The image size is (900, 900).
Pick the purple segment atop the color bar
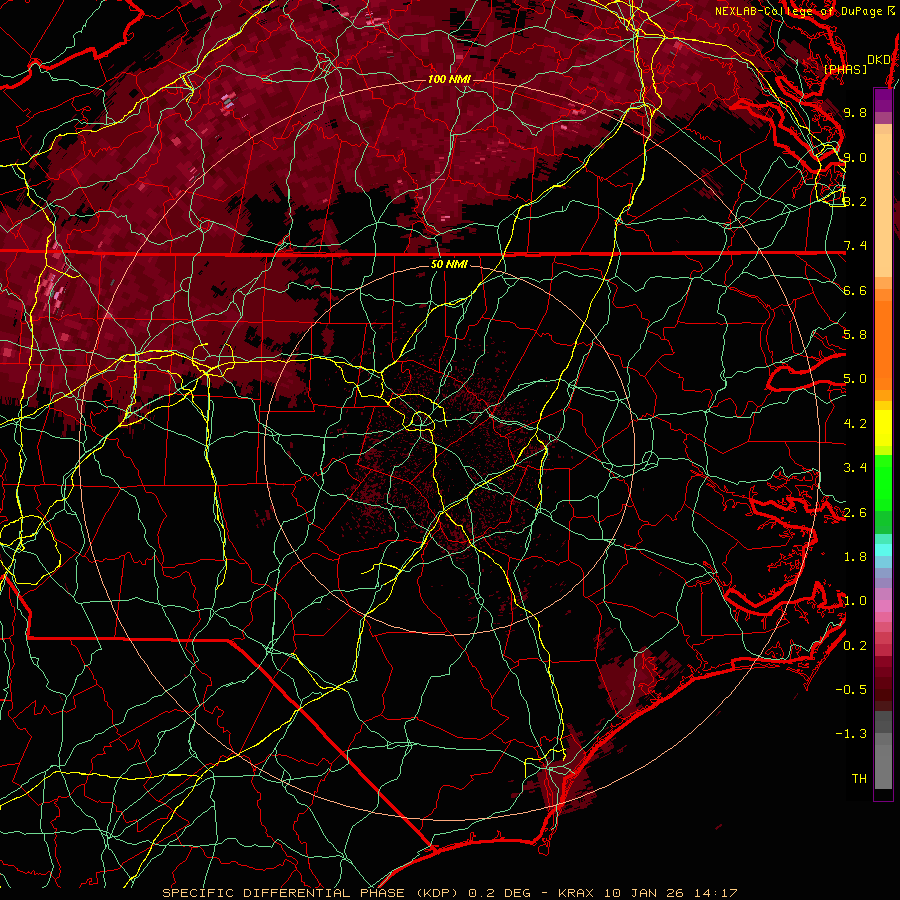pyautogui.click(x=883, y=100)
